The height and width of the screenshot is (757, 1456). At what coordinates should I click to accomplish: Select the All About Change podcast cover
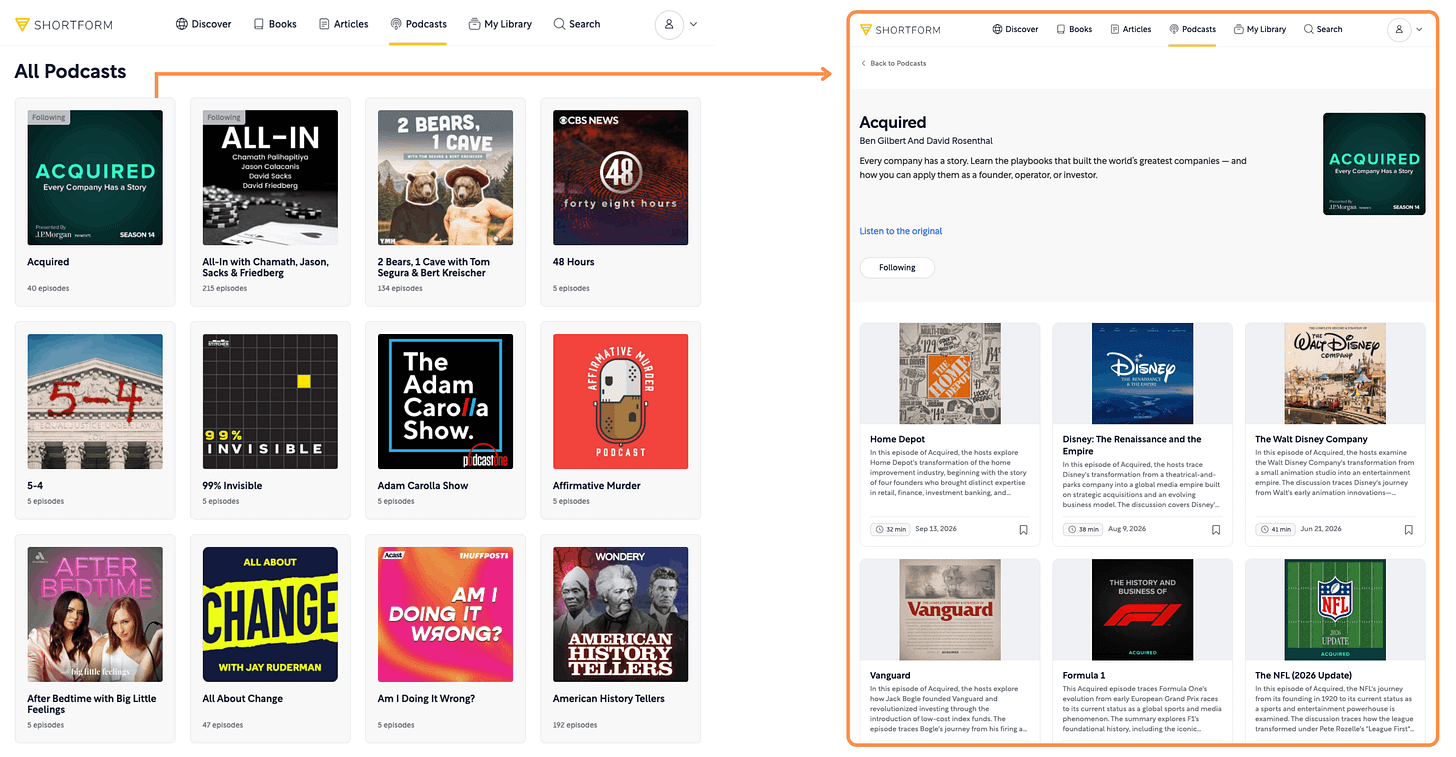[x=270, y=615]
